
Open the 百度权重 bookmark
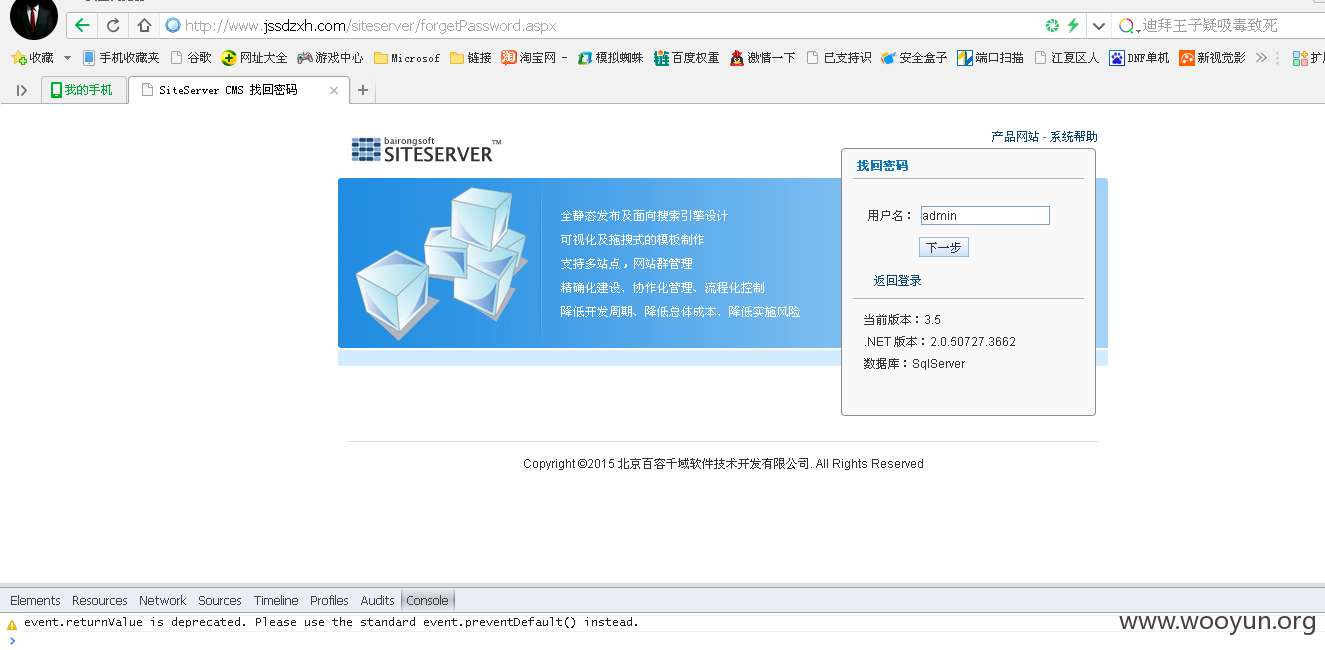[686, 58]
